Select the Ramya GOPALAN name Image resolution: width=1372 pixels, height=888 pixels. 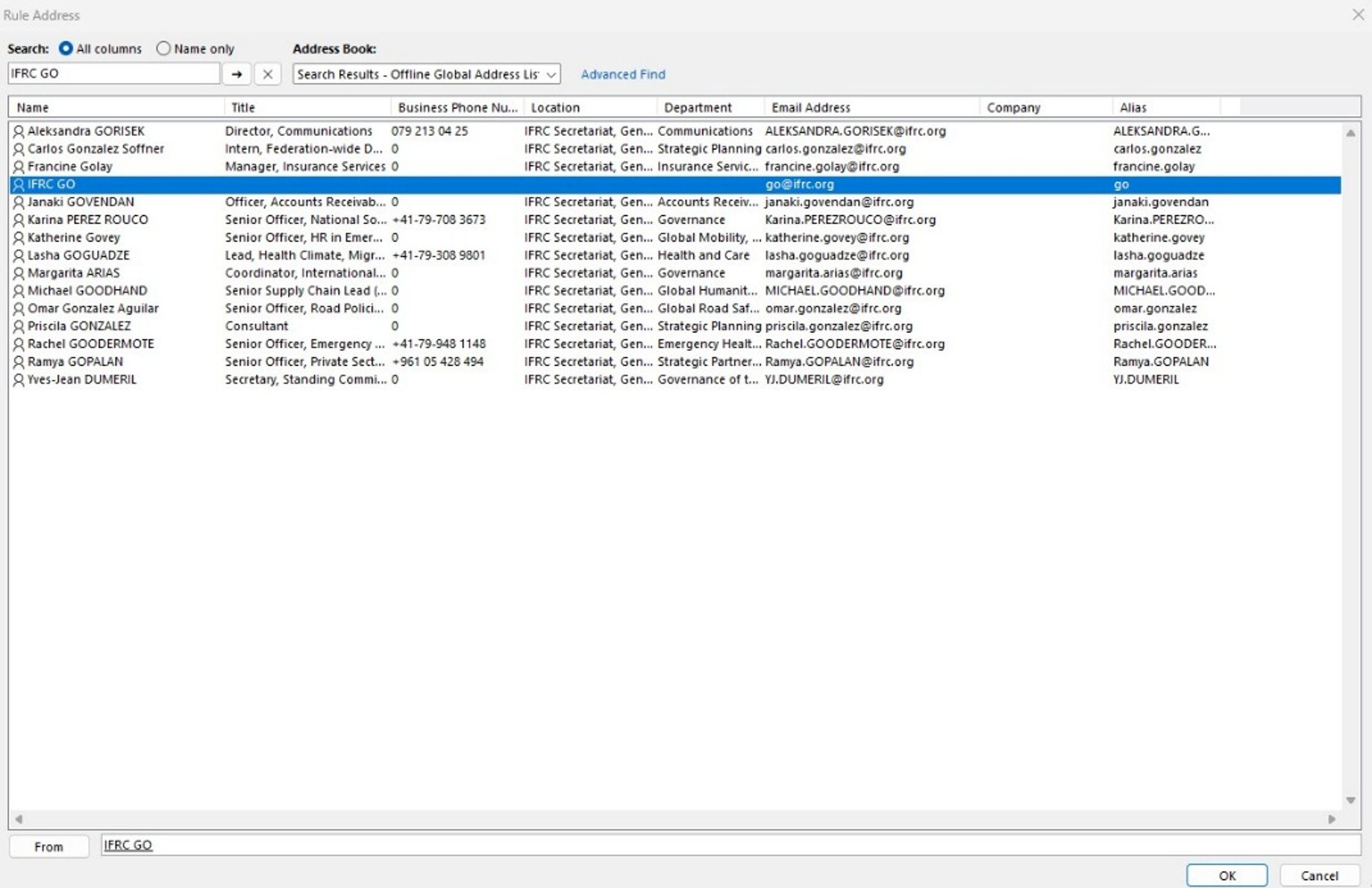pos(75,362)
